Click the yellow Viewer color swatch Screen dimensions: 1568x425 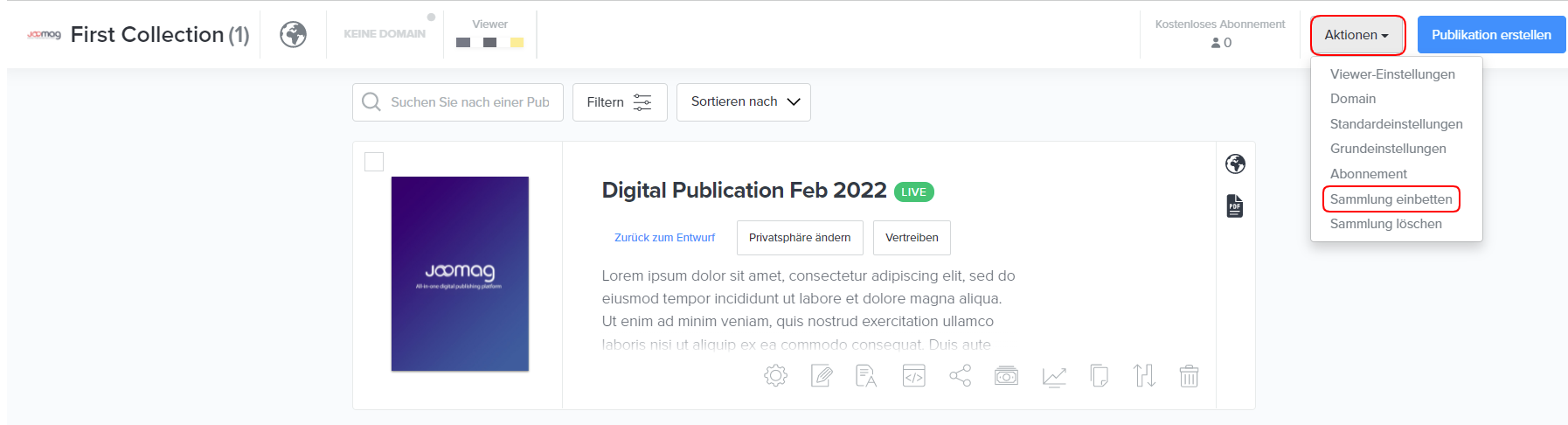(x=517, y=42)
